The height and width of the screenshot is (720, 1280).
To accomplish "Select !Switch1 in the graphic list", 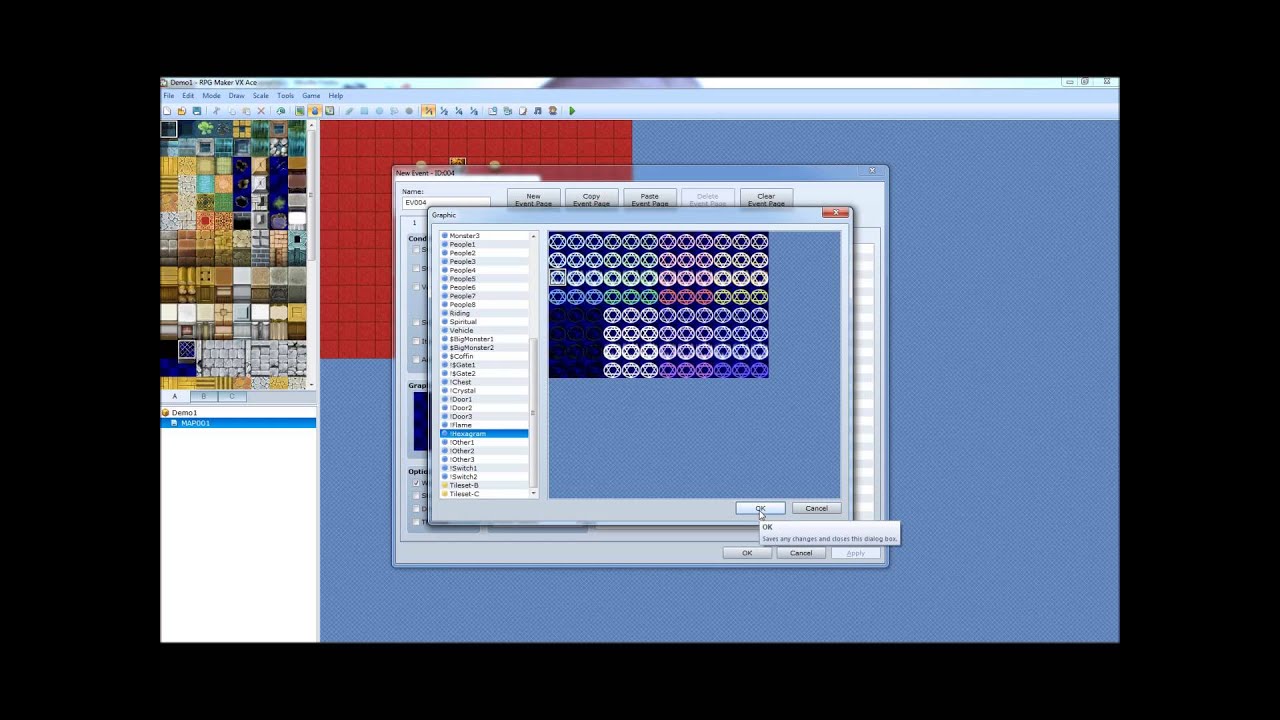I will tap(485, 468).
